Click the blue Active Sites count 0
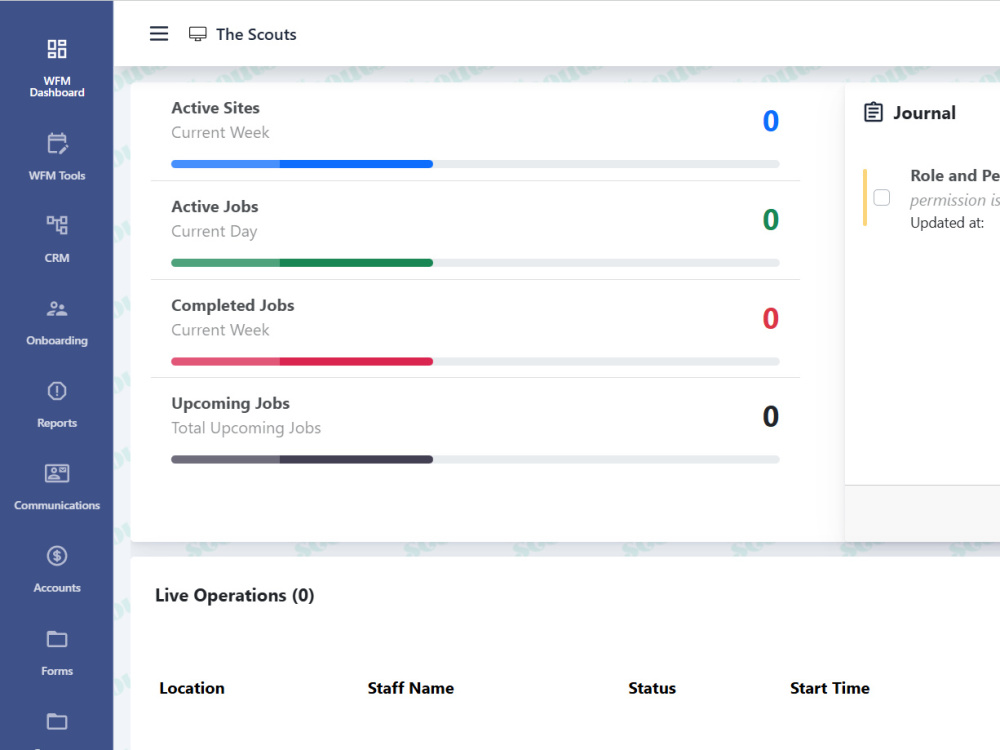Screen dimensions: 1000x750 coord(770,121)
